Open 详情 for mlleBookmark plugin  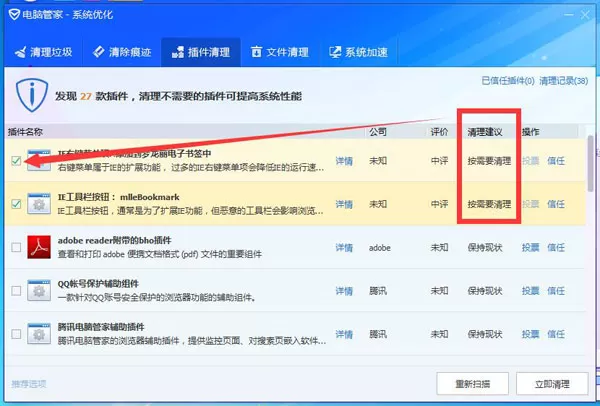click(x=344, y=204)
